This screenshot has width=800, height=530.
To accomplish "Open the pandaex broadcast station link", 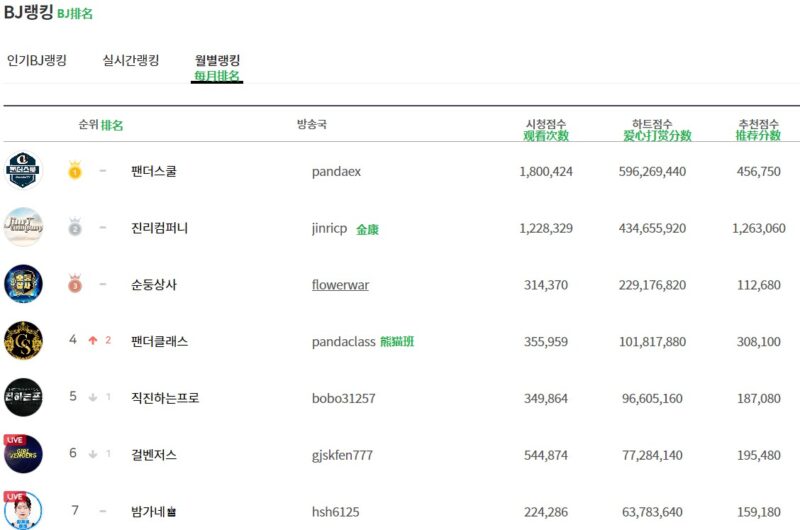I will 336,172.
